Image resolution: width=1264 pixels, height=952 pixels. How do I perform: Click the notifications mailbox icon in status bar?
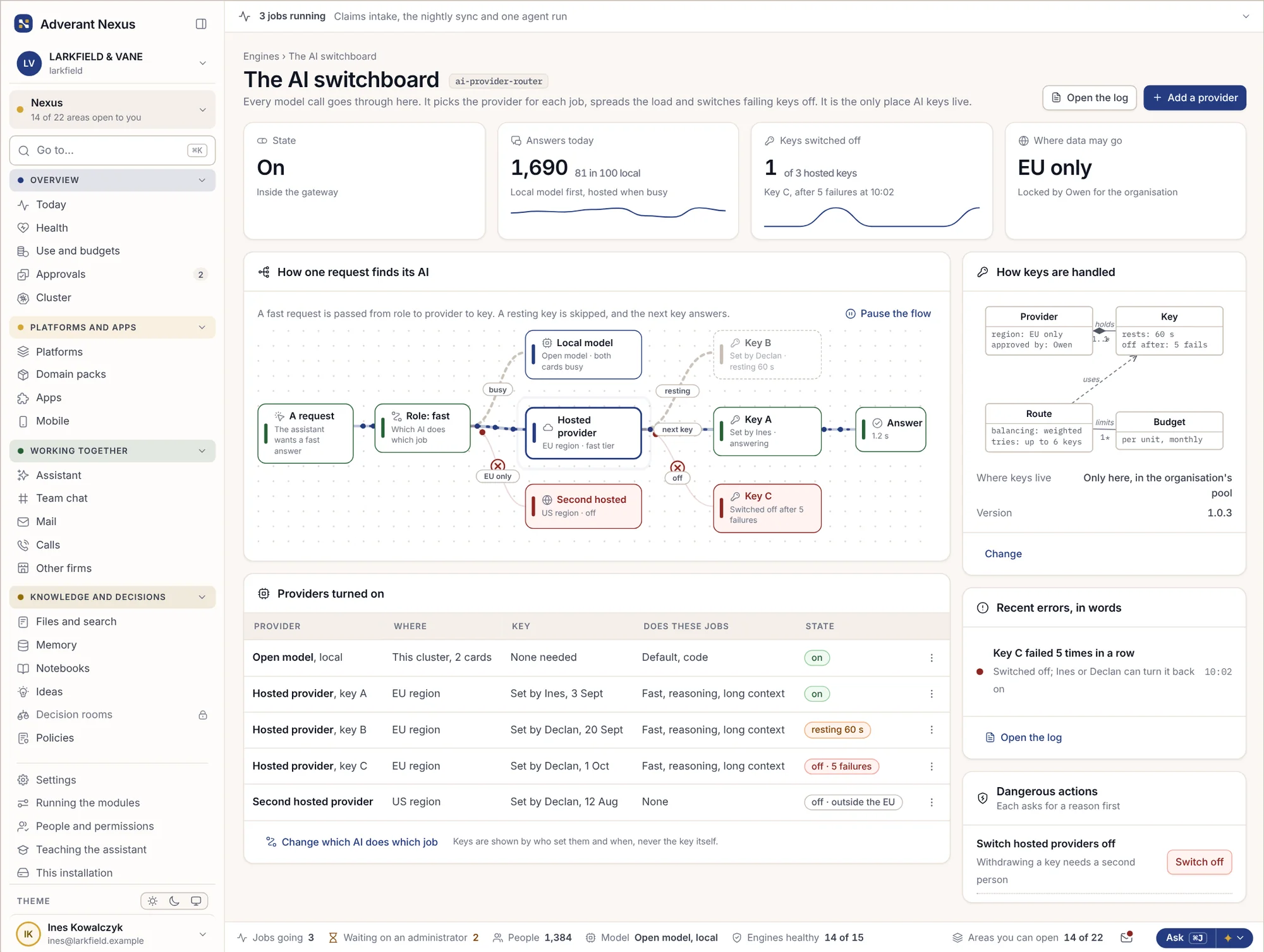tap(1126, 937)
